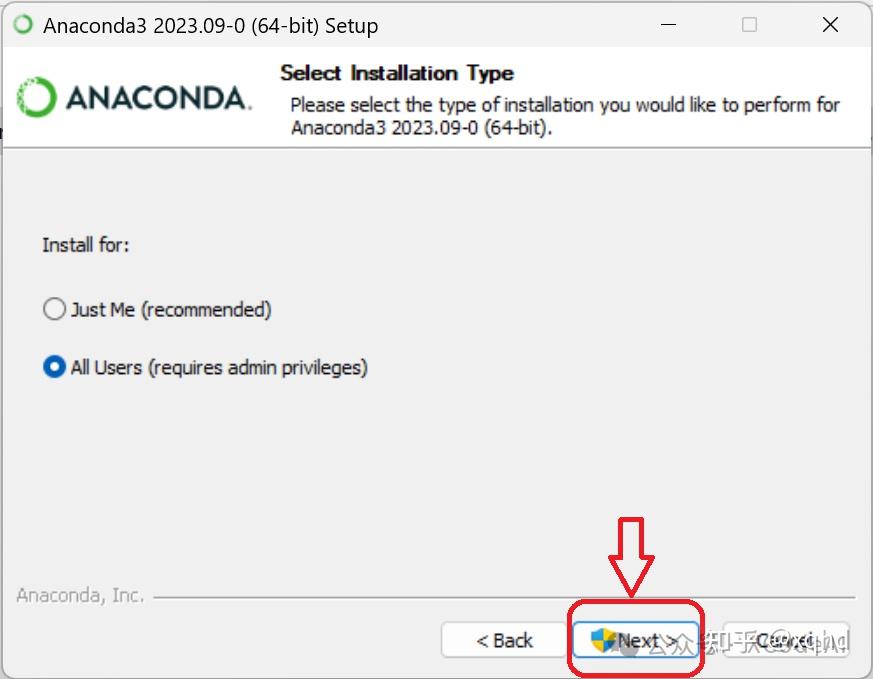Screen dimensions: 873x679
Task: Click the Anaconda icon in the title bar
Action: [x=23, y=24]
